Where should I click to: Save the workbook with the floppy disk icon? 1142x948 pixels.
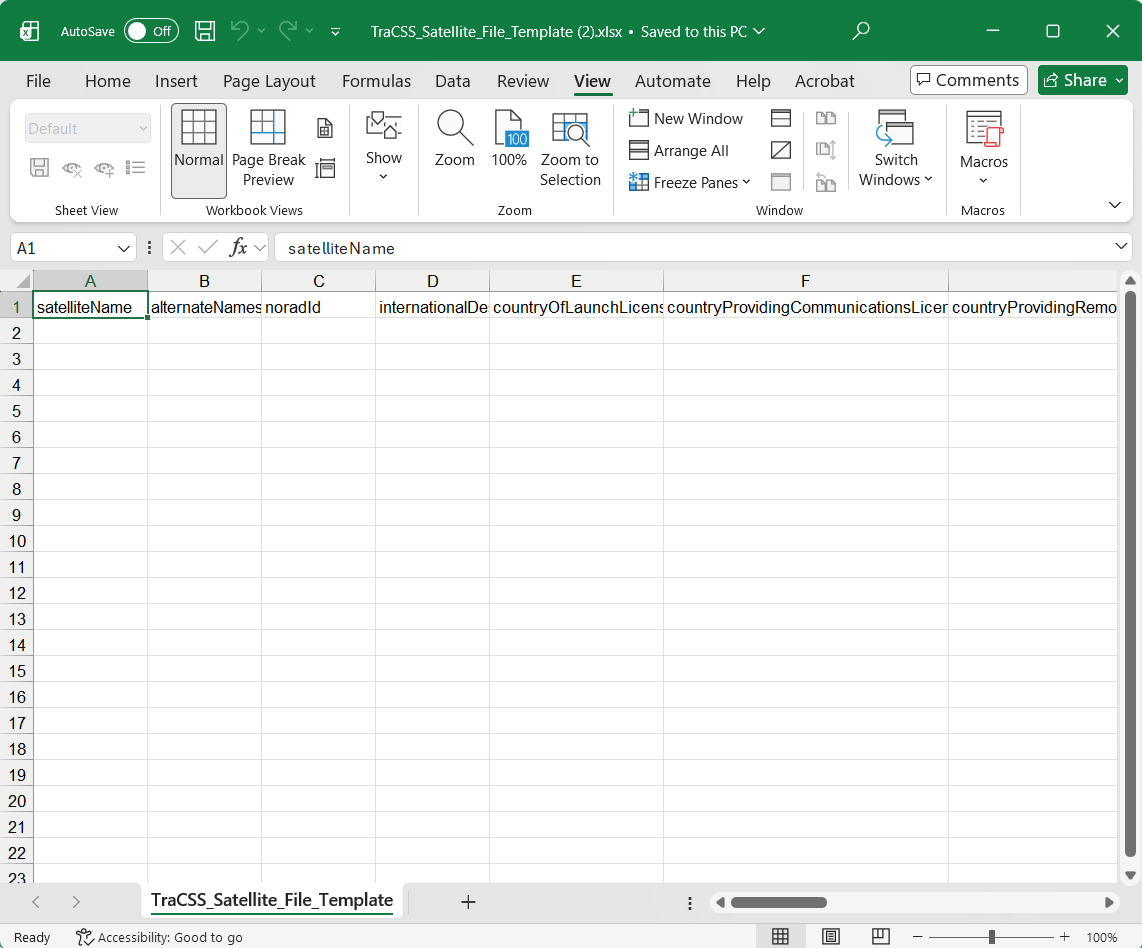(x=205, y=31)
